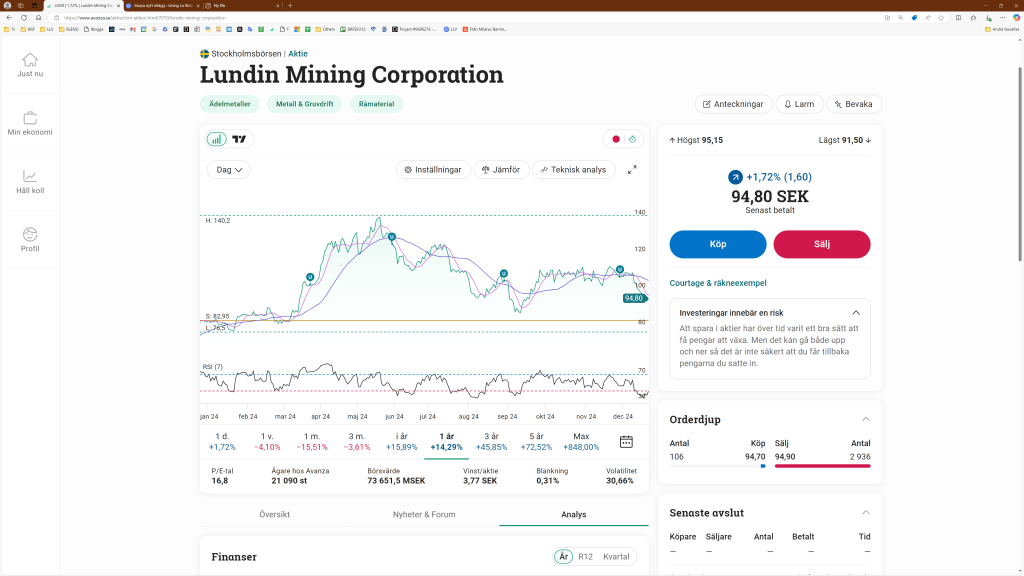Switch to the Översikt tab
Image resolution: width=1024 pixels, height=576 pixels.
coord(274,515)
